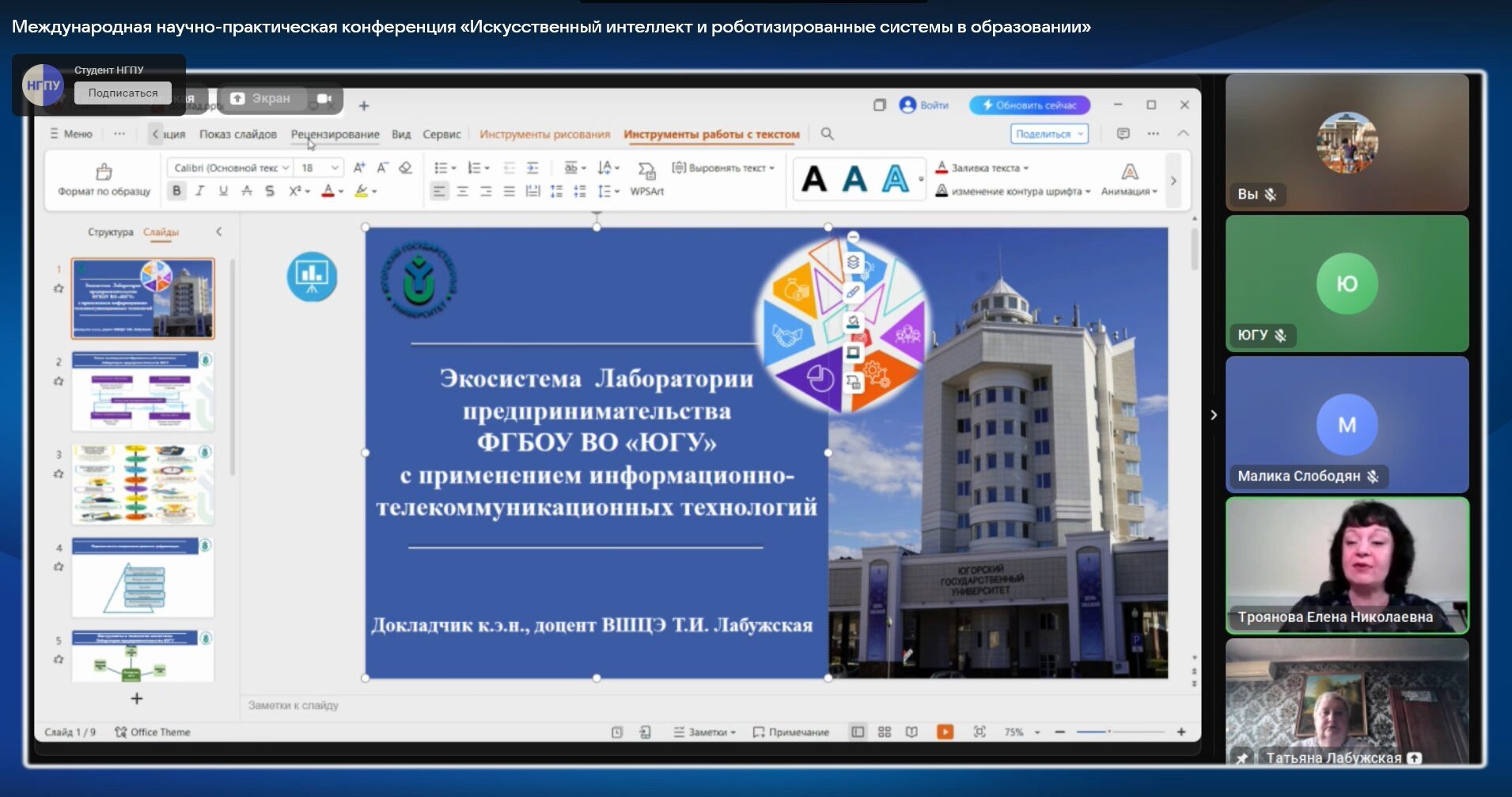Open reading view book icon
The image size is (1512, 797).
(x=911, y=732)
